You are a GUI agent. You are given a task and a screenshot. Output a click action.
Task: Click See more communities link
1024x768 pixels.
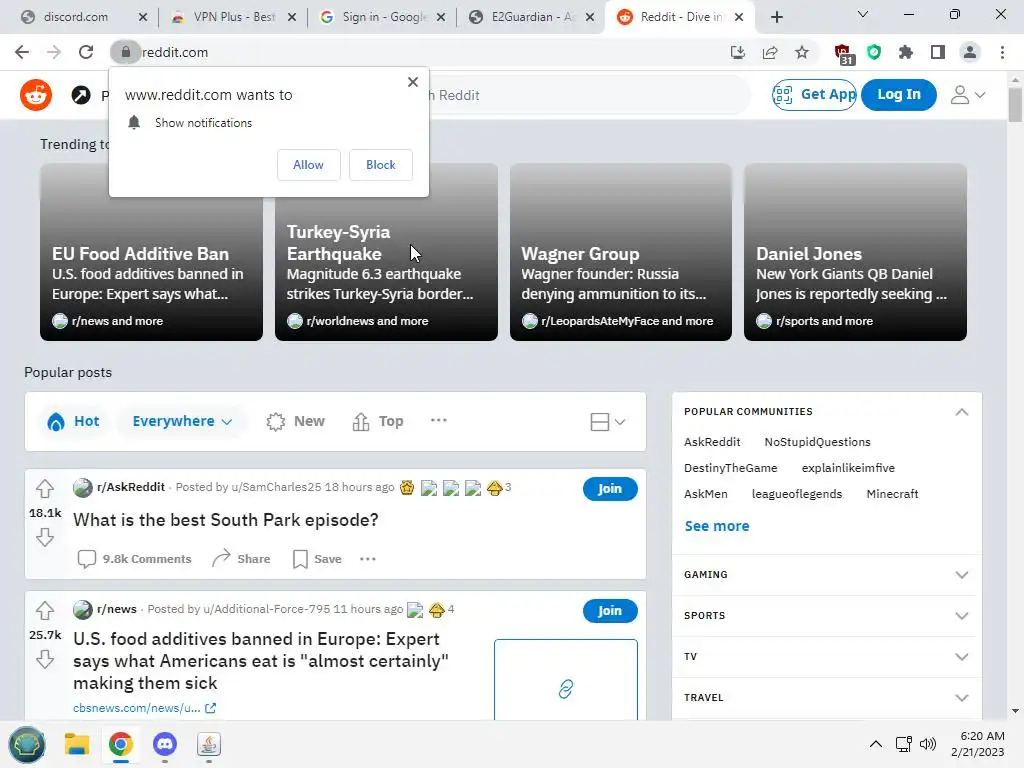(716, 526)
